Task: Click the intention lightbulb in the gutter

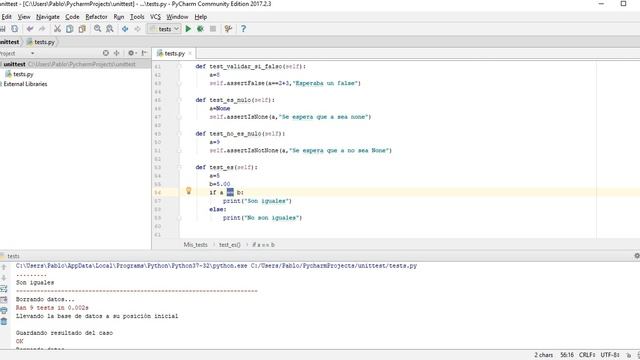Action: point(189,191)
